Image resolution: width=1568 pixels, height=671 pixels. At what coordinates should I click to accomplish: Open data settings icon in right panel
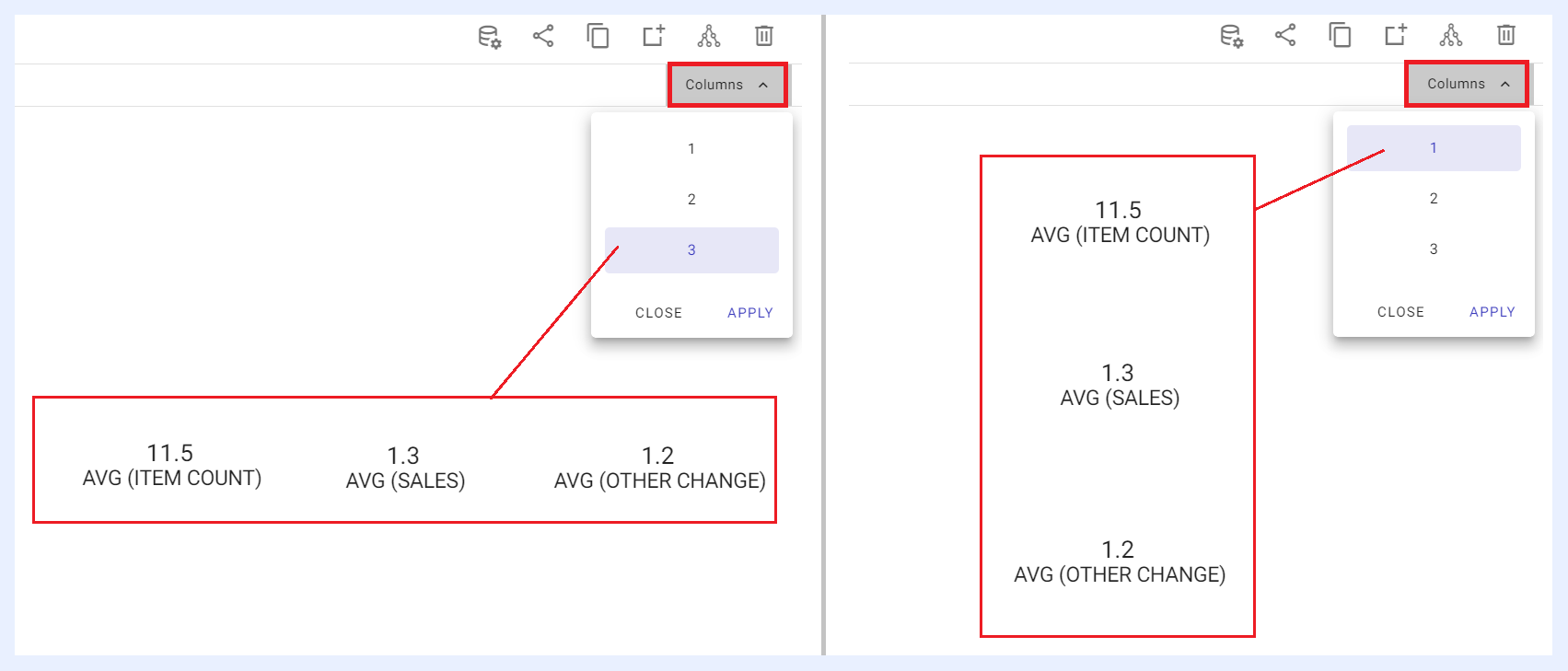tap(1231, 36)
